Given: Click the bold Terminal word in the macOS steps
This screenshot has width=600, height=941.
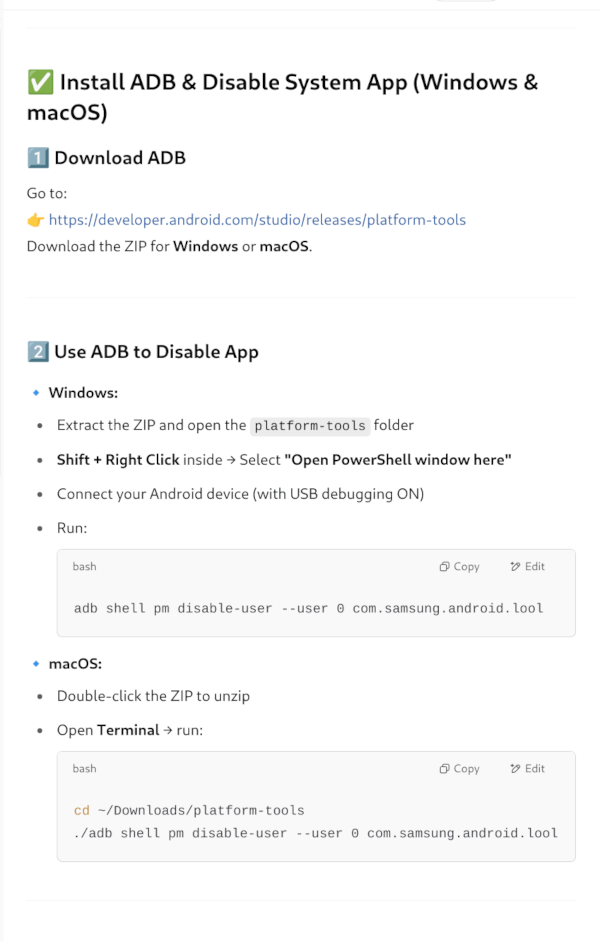Looking at the screenshot, I should point(128,730).
